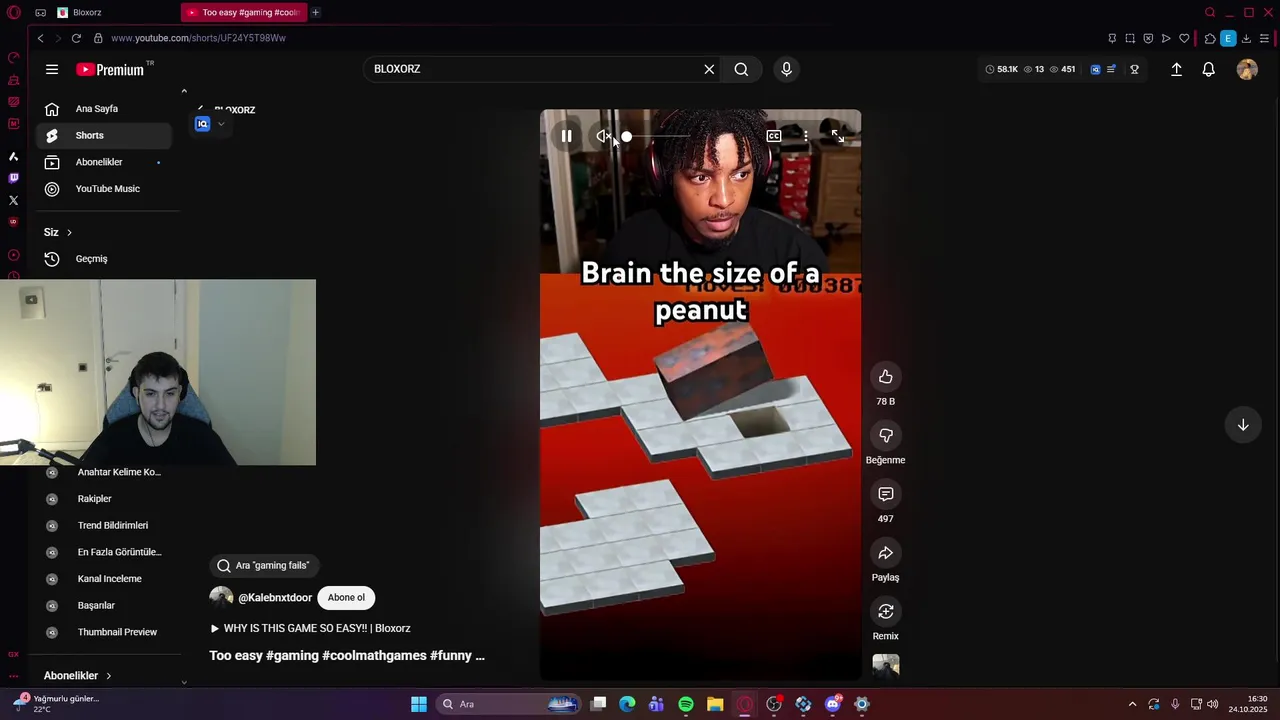
Task: Expand the Abonelikler section at the bottom
Action: (x=78, y=676)
